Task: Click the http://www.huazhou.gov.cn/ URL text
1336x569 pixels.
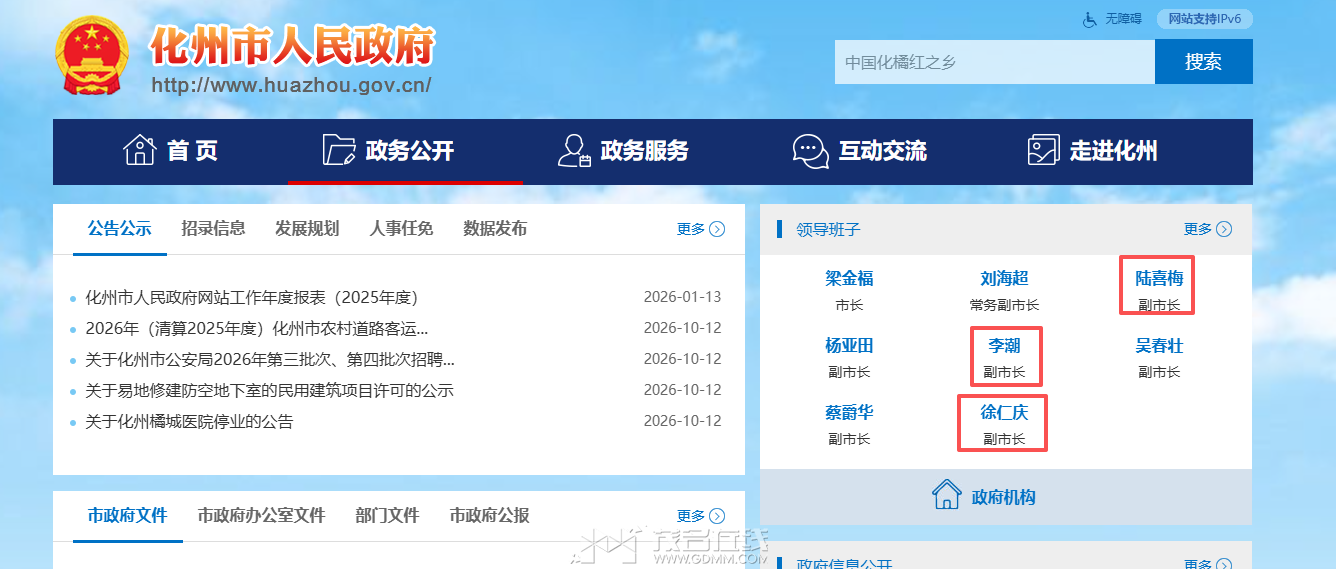Action: click(291, 85)
